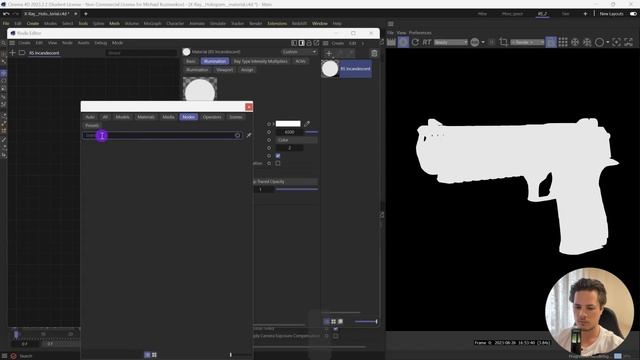Open the dropdown arrow beside the circle snapshot icon
The image size is (640, 360).
[x=607, y=42]
